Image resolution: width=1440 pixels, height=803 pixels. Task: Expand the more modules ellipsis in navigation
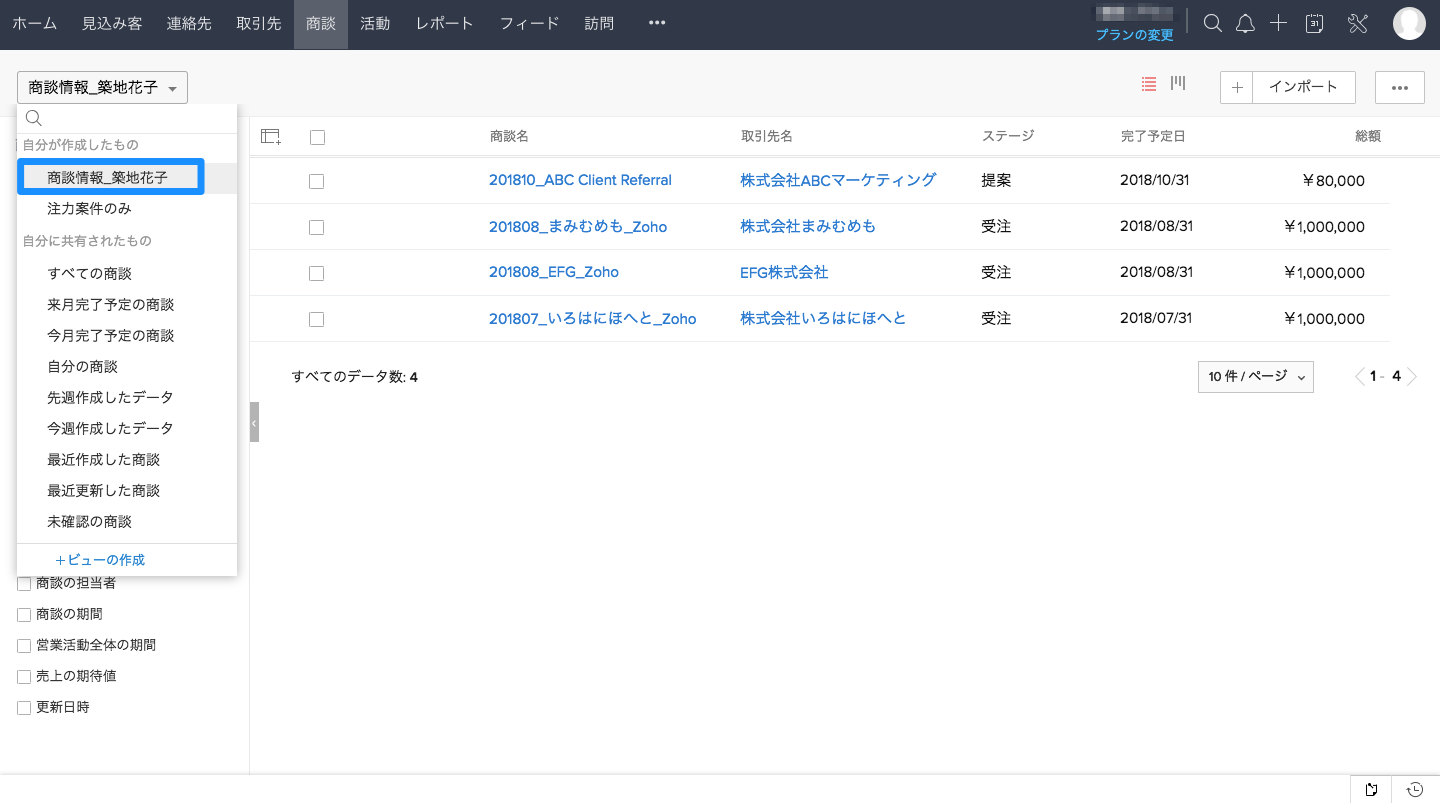(x=656, y=24)
